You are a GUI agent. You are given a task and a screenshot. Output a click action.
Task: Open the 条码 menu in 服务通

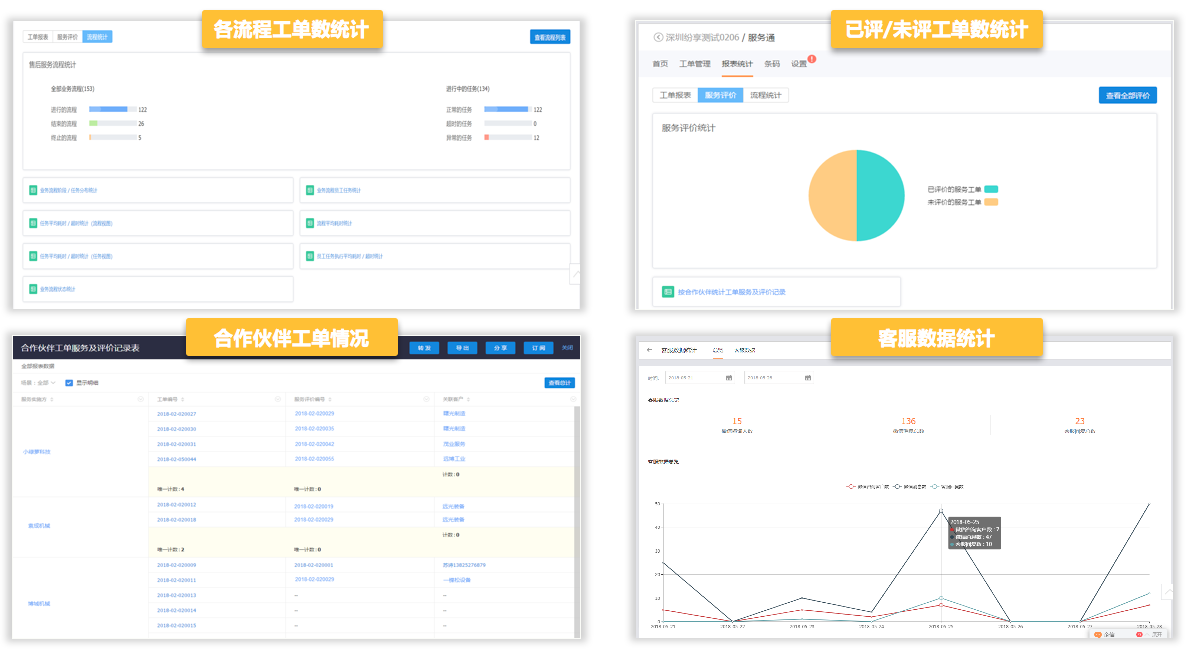point(772,63)
